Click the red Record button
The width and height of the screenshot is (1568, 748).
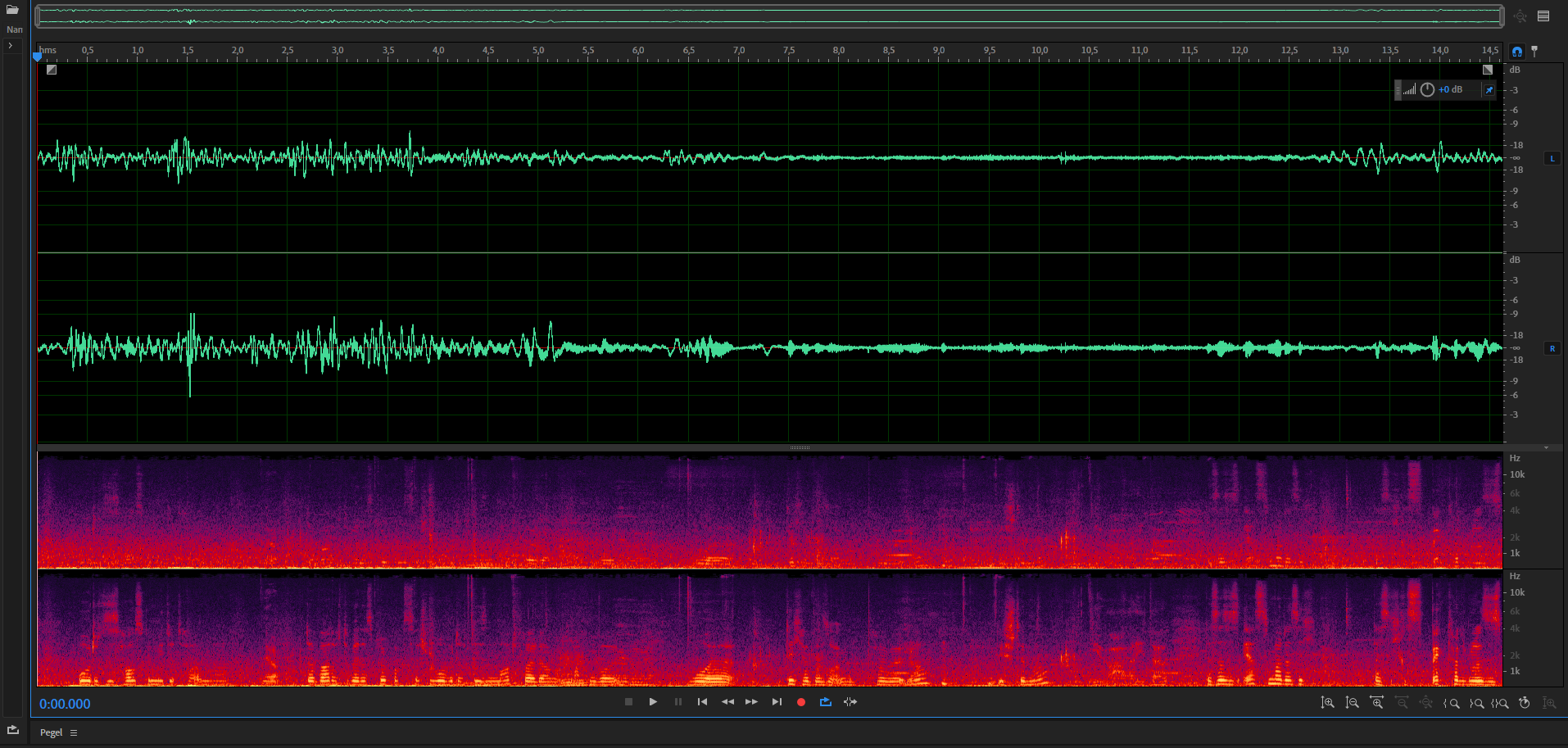[801, 702]
